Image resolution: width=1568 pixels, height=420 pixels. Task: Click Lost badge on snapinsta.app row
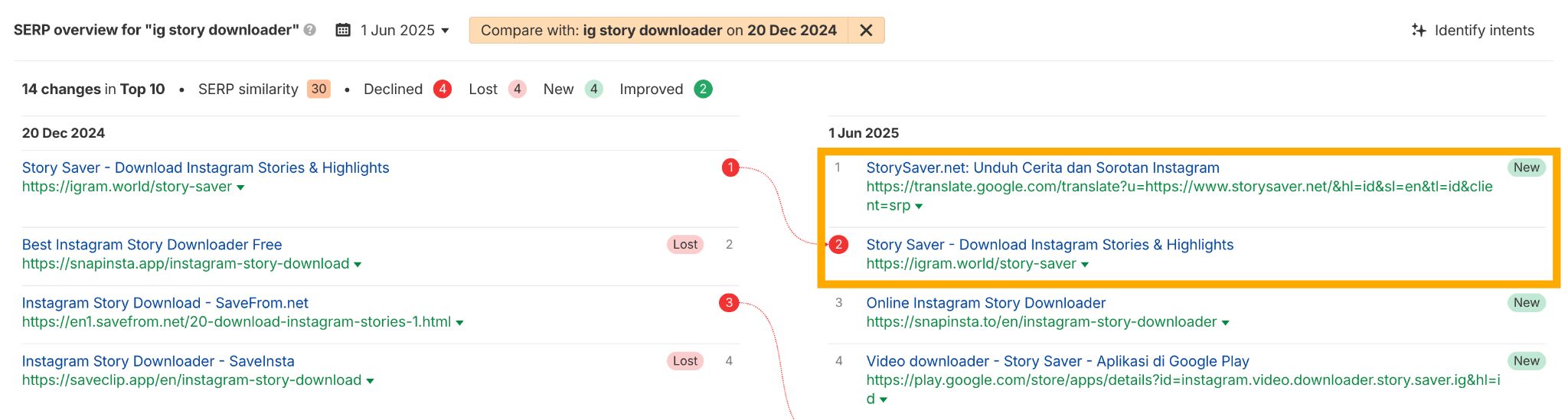pos(685,244)
